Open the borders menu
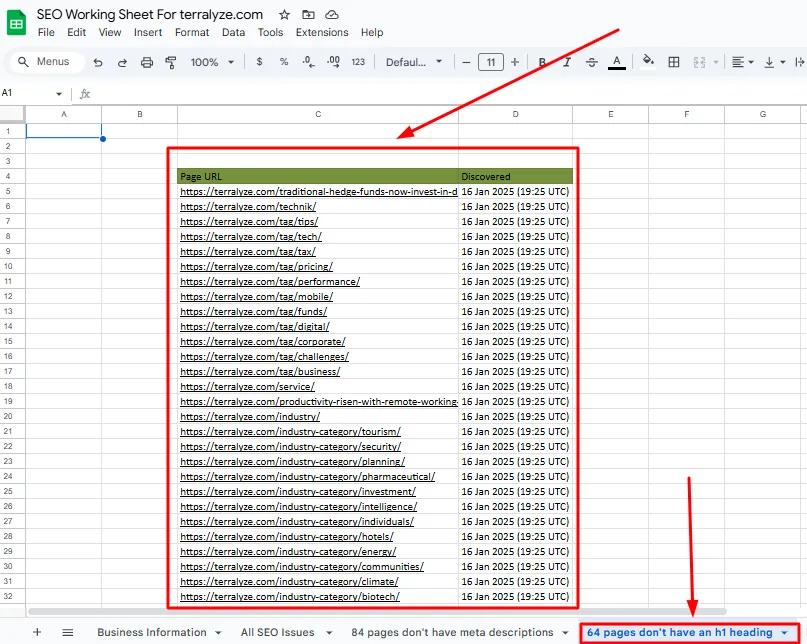The height and width of the screenshot is (644, 807). coord(674,62)
